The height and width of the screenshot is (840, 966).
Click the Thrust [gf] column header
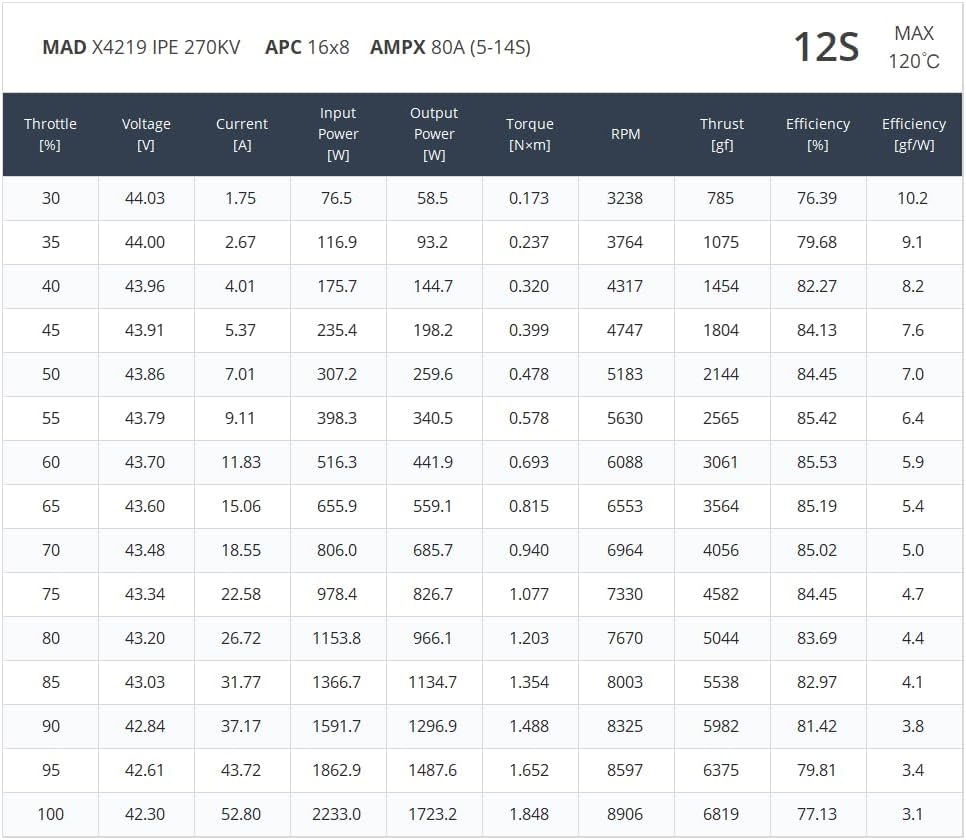coord(722,134)
